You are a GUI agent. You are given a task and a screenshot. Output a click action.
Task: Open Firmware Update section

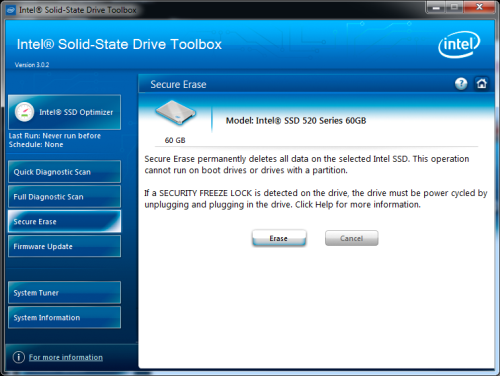point(65,246)
